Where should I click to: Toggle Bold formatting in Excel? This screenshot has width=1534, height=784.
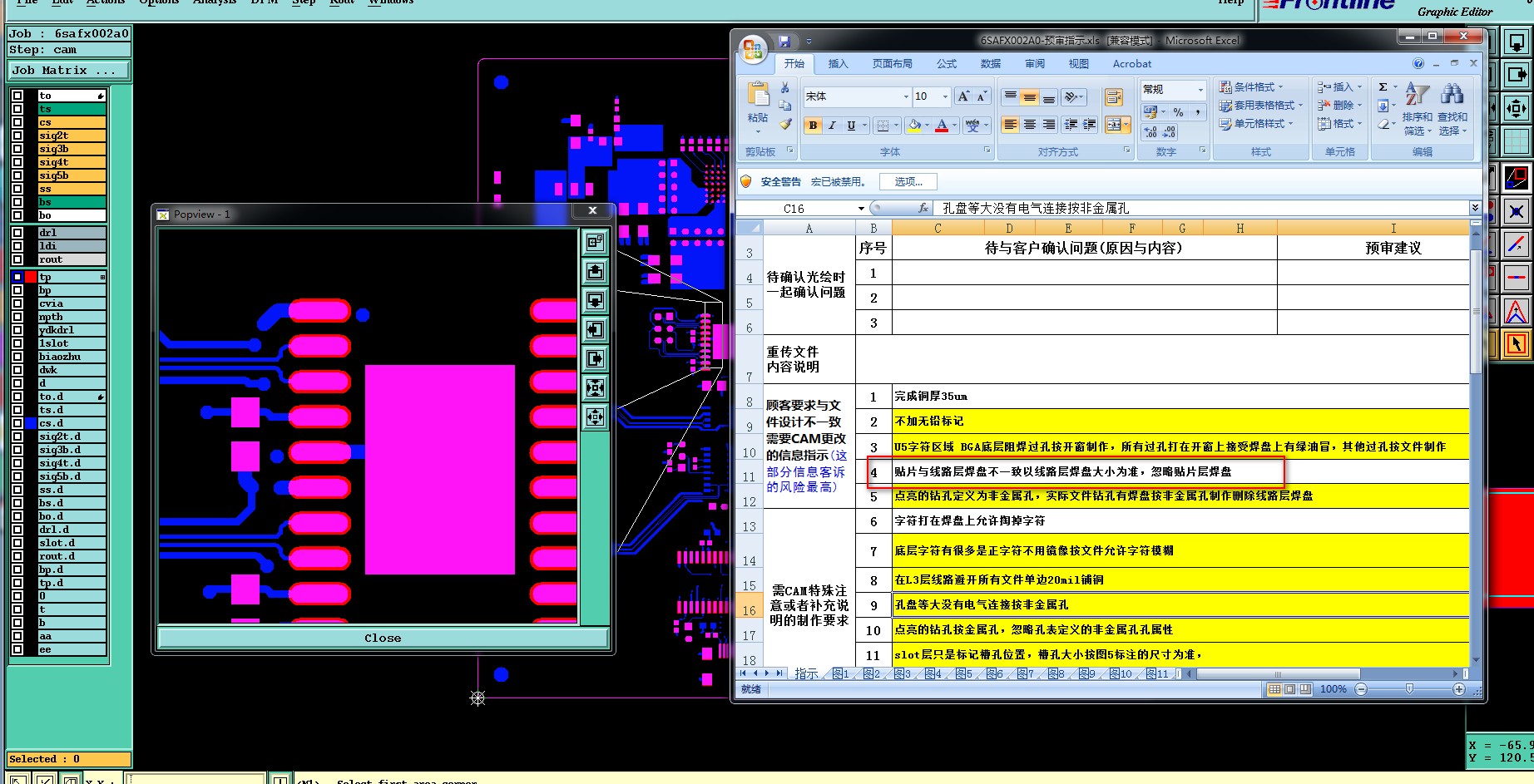tap(813, 126)
